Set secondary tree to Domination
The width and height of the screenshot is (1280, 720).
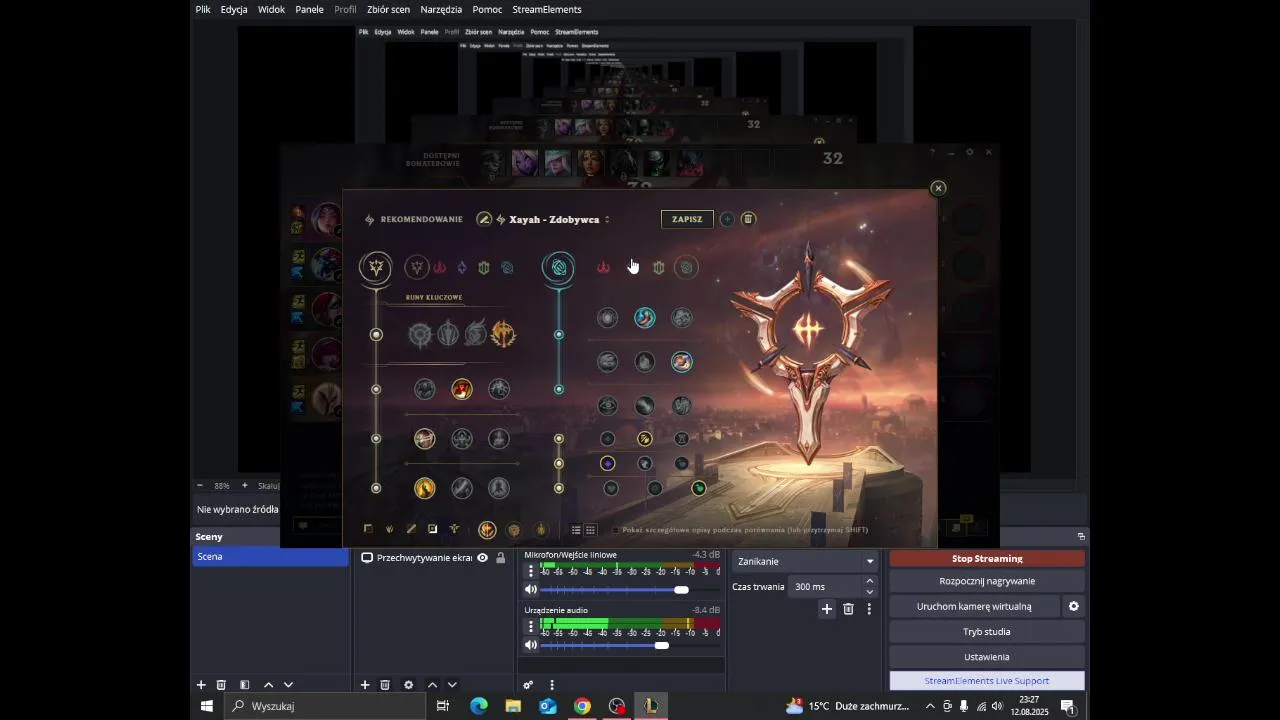(603, 267)
